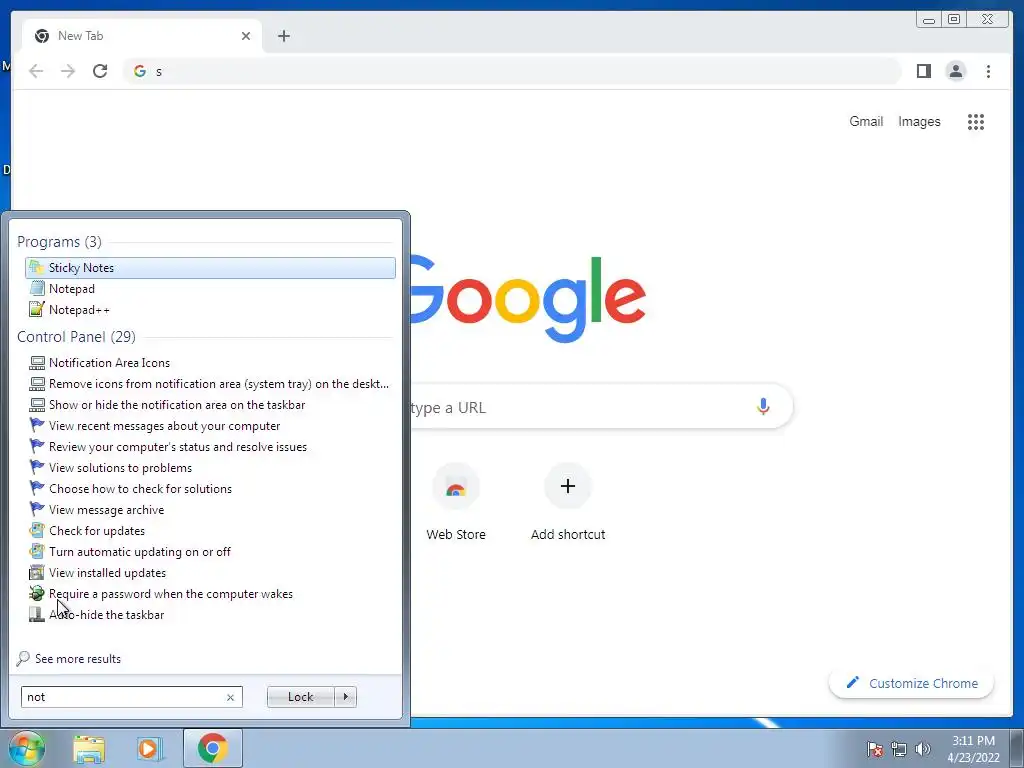Click the Add shortcut tile

pyautogui.click(x=568, y=502)
